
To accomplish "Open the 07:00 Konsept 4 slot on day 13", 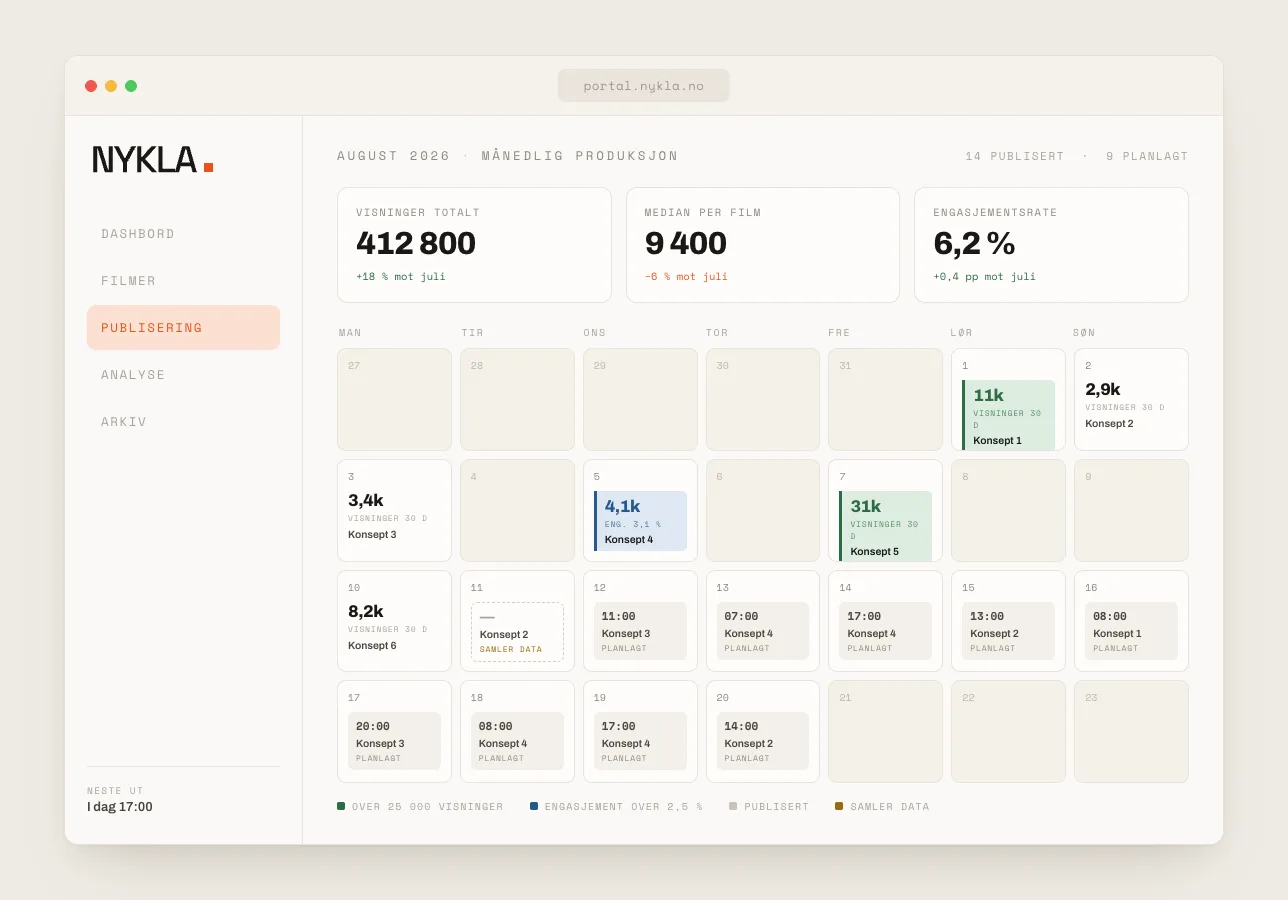I will 763,631.
